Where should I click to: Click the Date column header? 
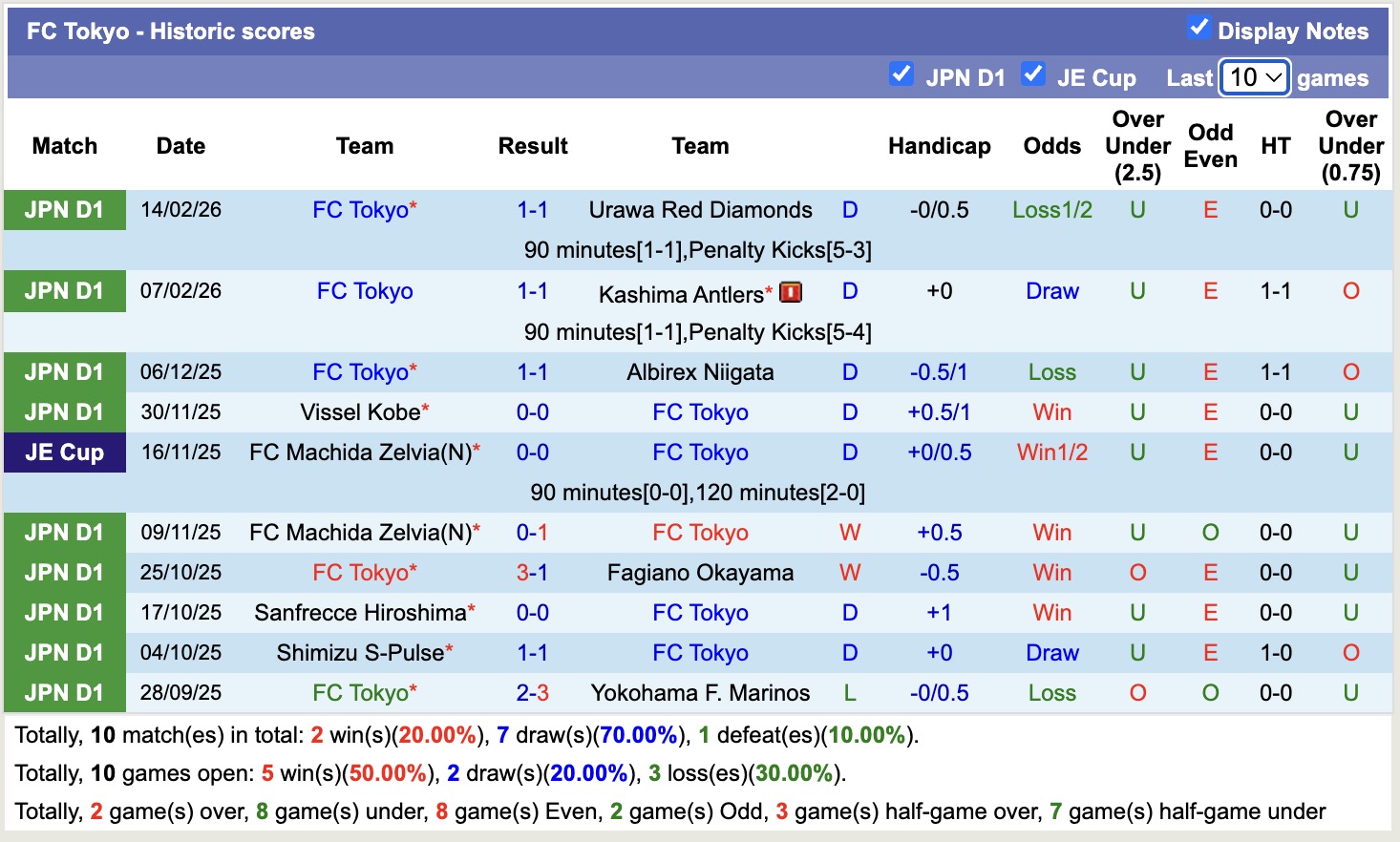pos(180,146)
